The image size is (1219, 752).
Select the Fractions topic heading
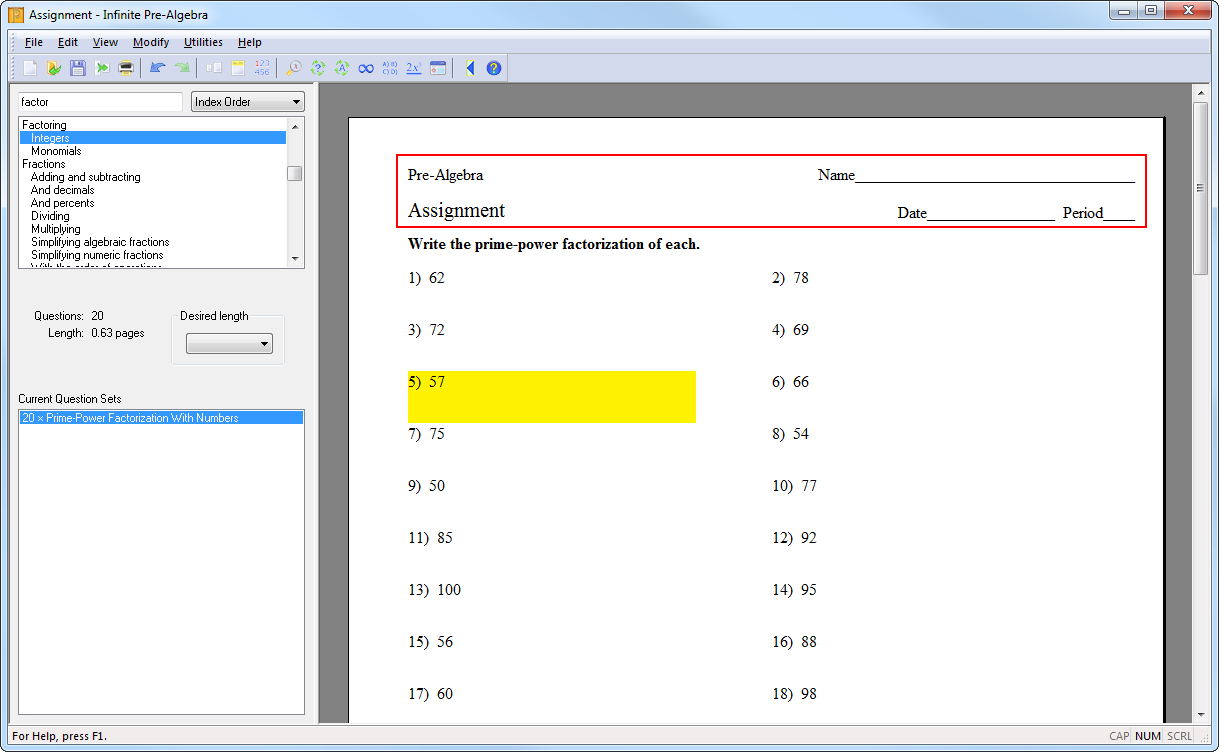(x=44, y=164)
